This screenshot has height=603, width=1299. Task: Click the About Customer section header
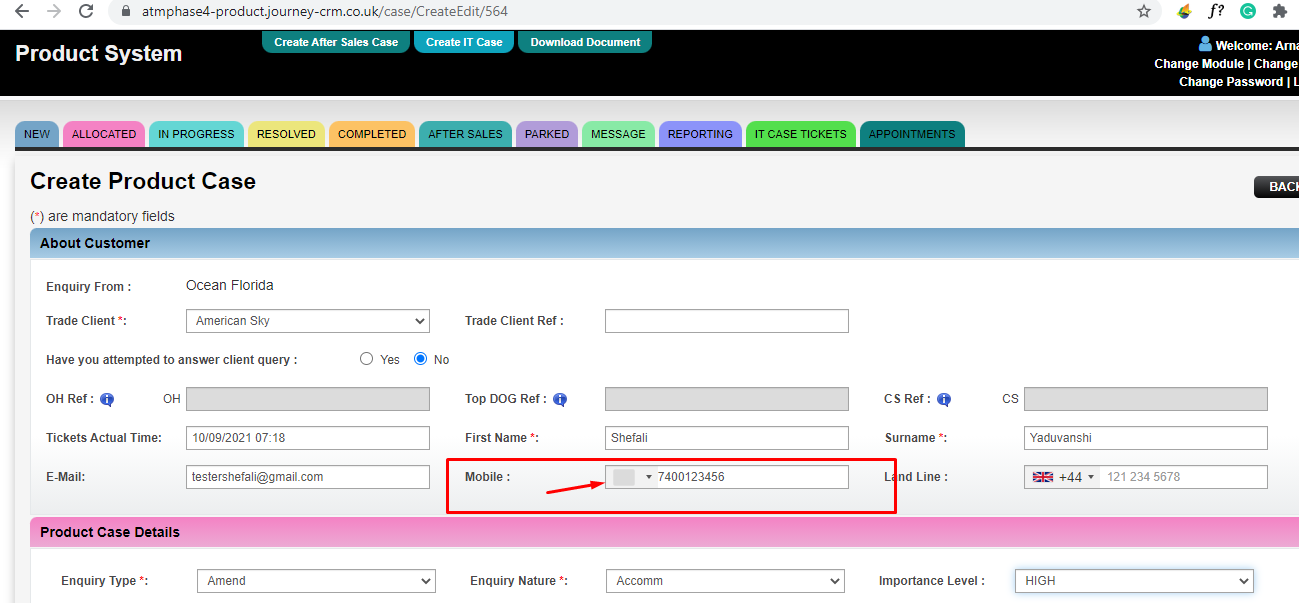click(664, 243)
